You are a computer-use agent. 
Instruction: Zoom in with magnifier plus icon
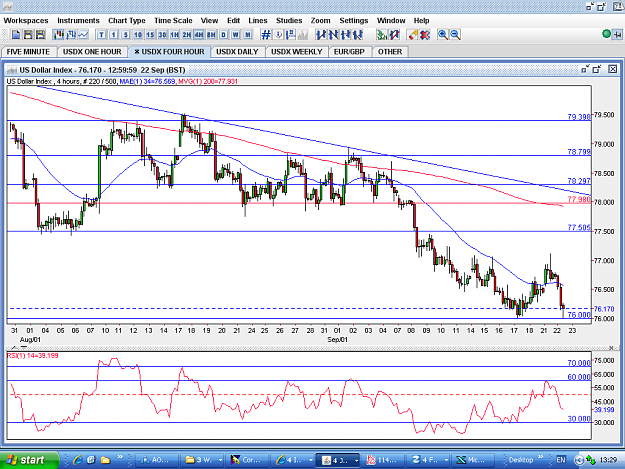coord(443,35)
